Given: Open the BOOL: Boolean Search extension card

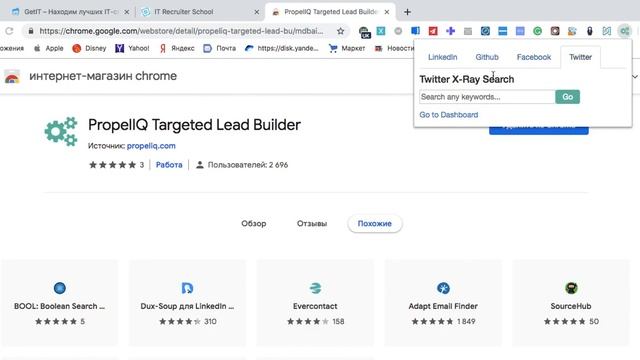Looking at the screenshot, I should tap(60, 303).
